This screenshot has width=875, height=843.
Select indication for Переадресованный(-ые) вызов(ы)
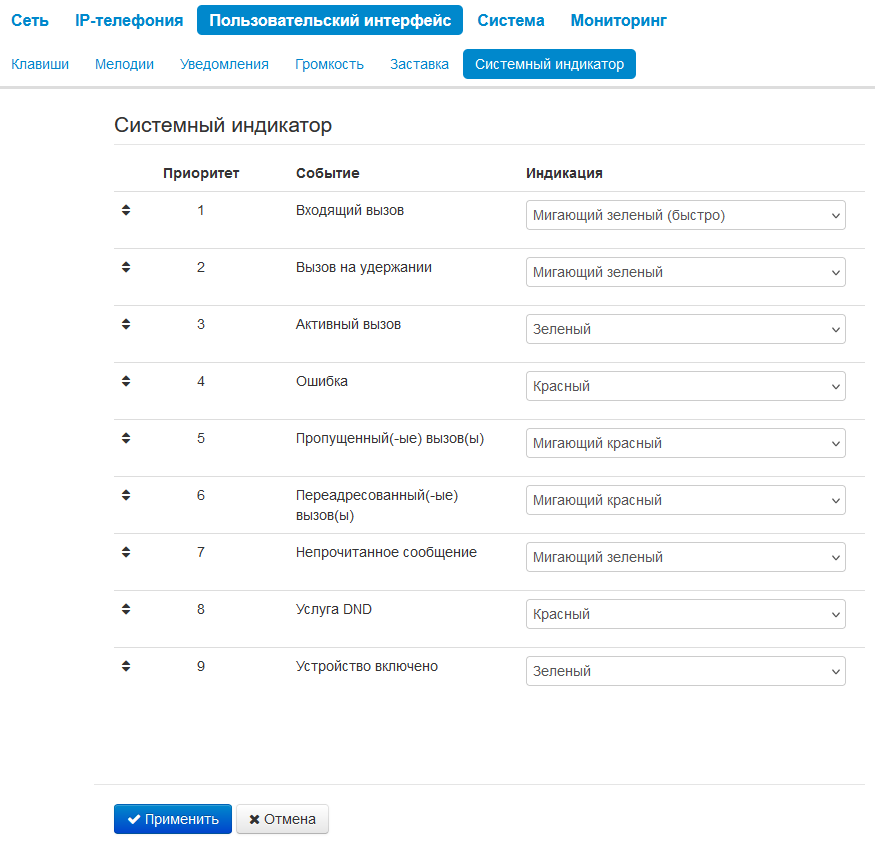tap(685, 500)
